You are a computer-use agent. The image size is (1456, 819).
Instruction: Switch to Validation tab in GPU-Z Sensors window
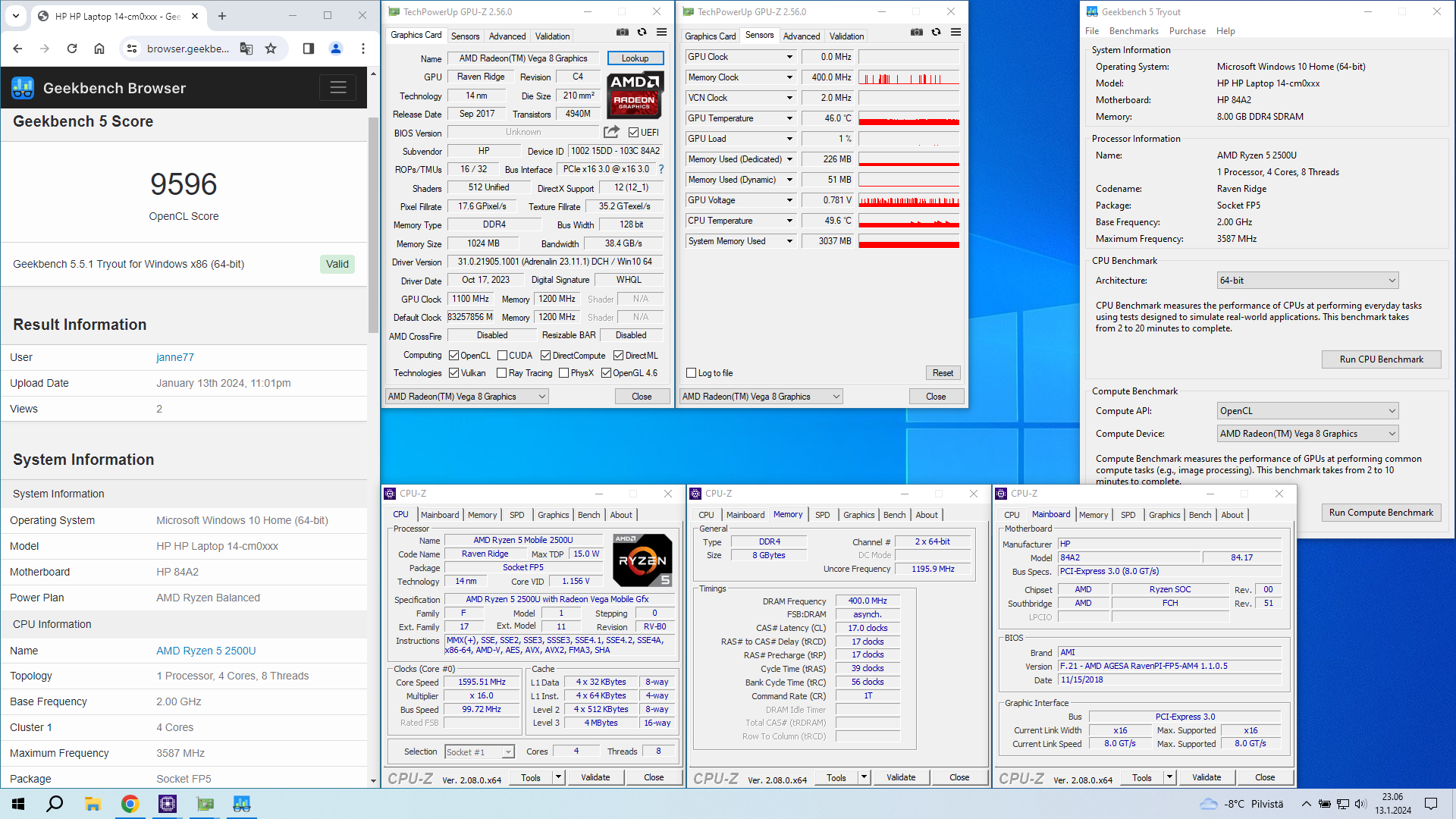[846, 36]
